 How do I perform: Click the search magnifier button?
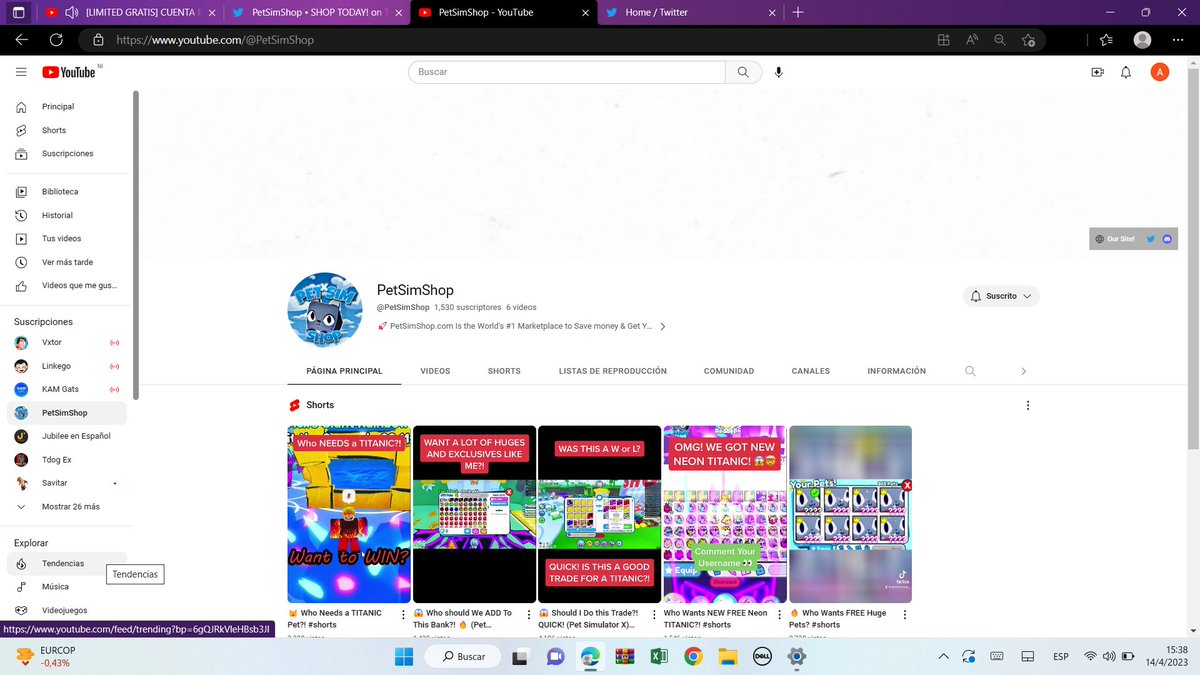pos(743,72)
